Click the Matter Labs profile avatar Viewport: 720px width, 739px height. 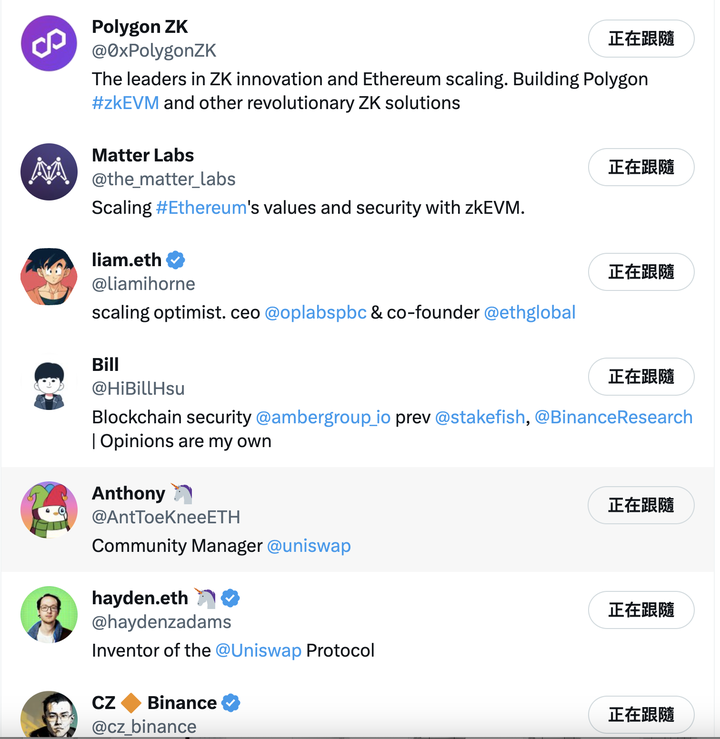(x=49, y=172)
